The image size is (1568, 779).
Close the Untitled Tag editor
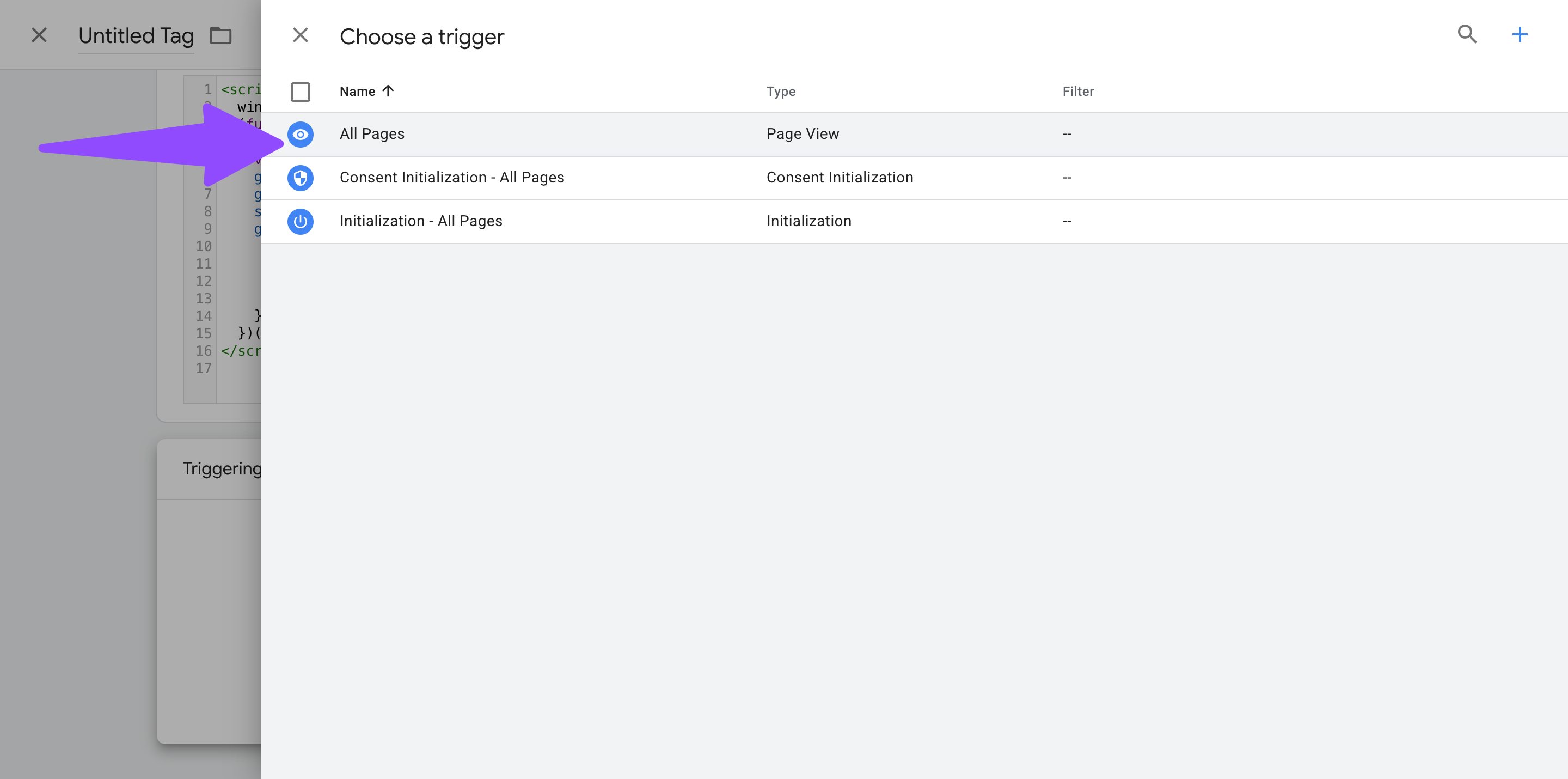tap(39, 35)
